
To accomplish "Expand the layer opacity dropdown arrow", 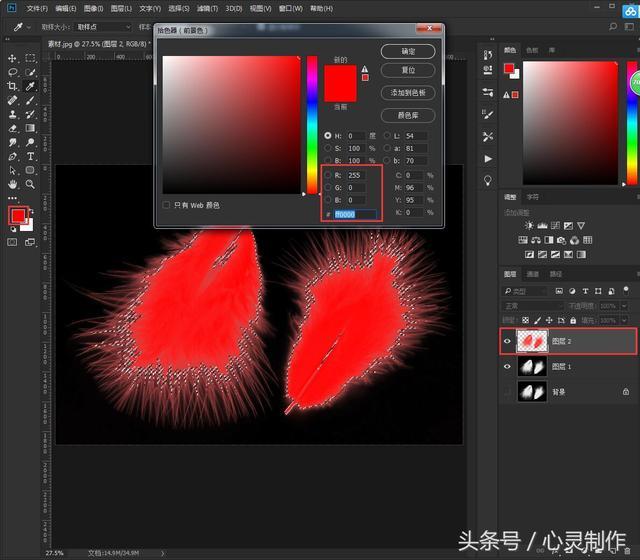I will point(624,306).
